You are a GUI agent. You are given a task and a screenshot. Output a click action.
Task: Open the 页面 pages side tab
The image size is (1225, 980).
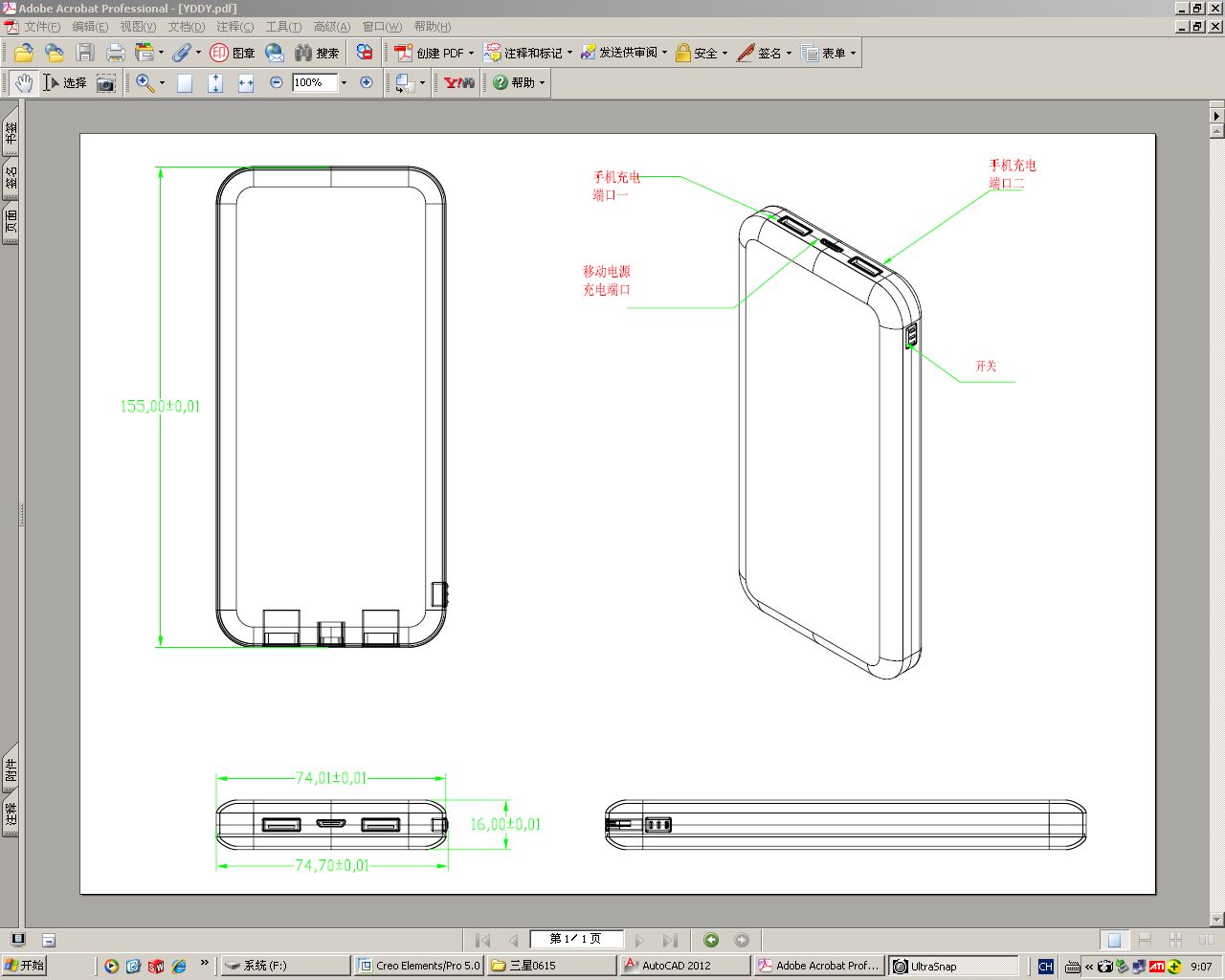click(11, 222)
